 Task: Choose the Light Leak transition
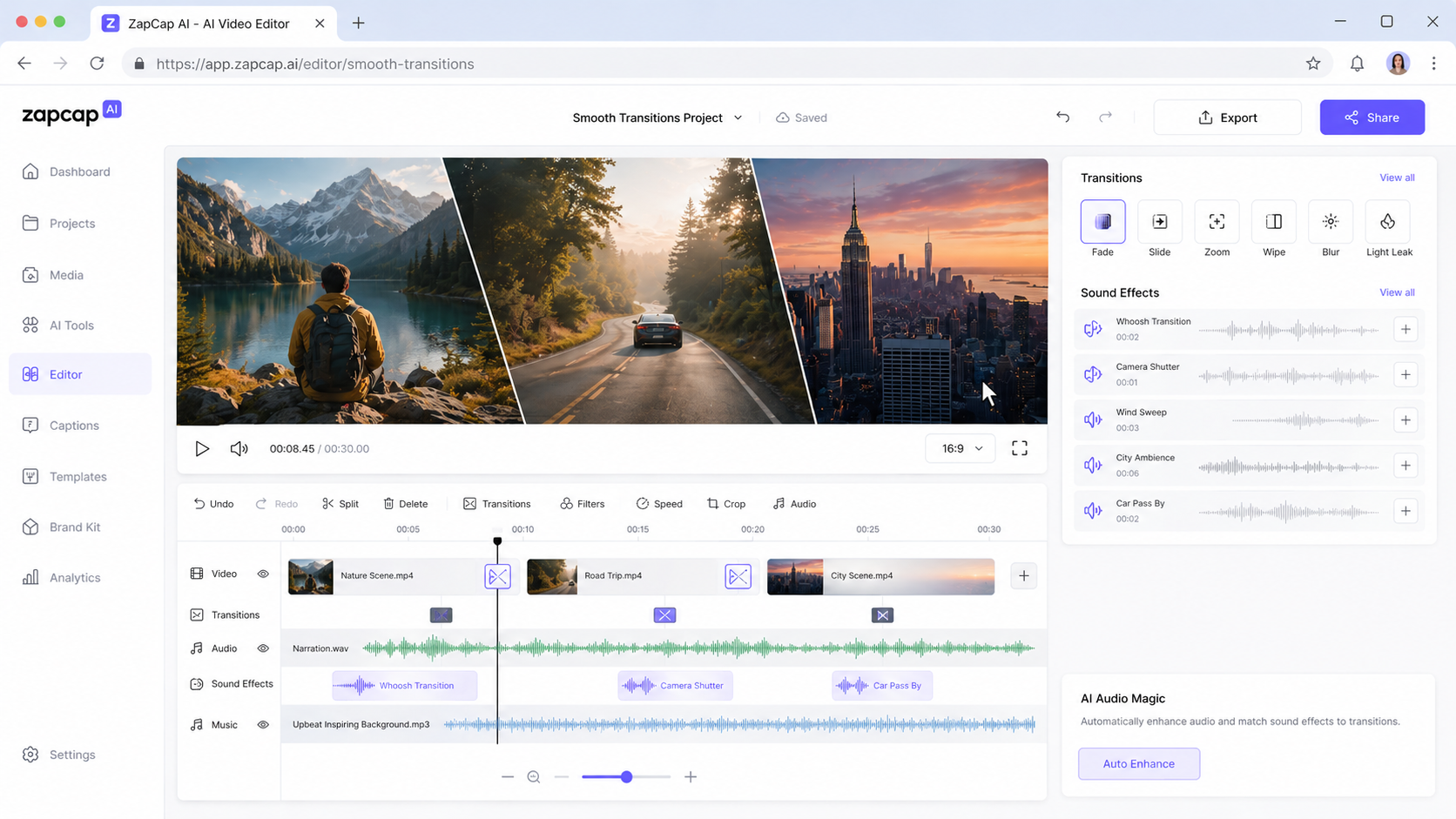tap(1388, 221)
